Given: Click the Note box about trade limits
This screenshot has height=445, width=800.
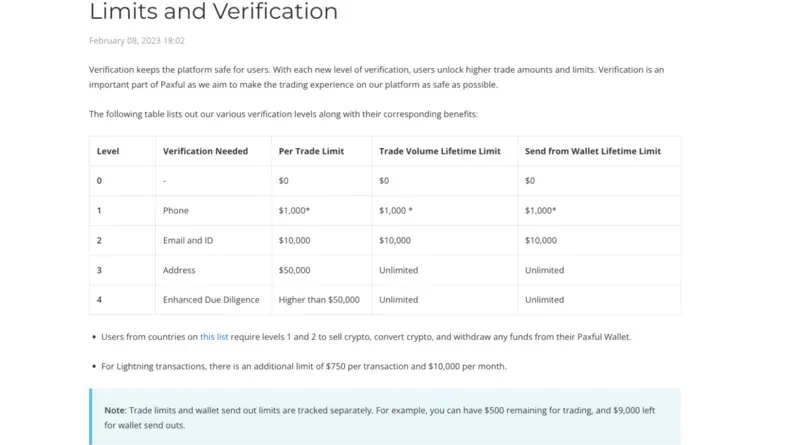Looking at the screenshot, I should (x=385, y=417).
